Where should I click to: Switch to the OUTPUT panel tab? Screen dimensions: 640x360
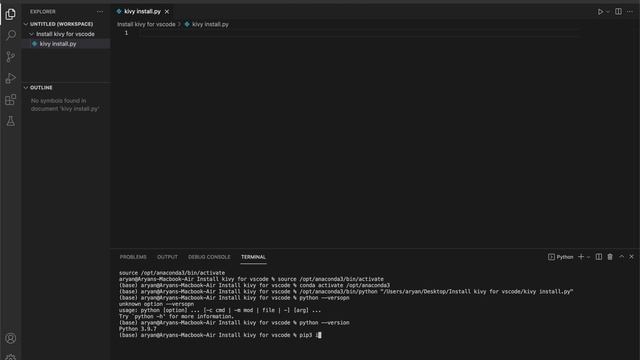[167, 257]
